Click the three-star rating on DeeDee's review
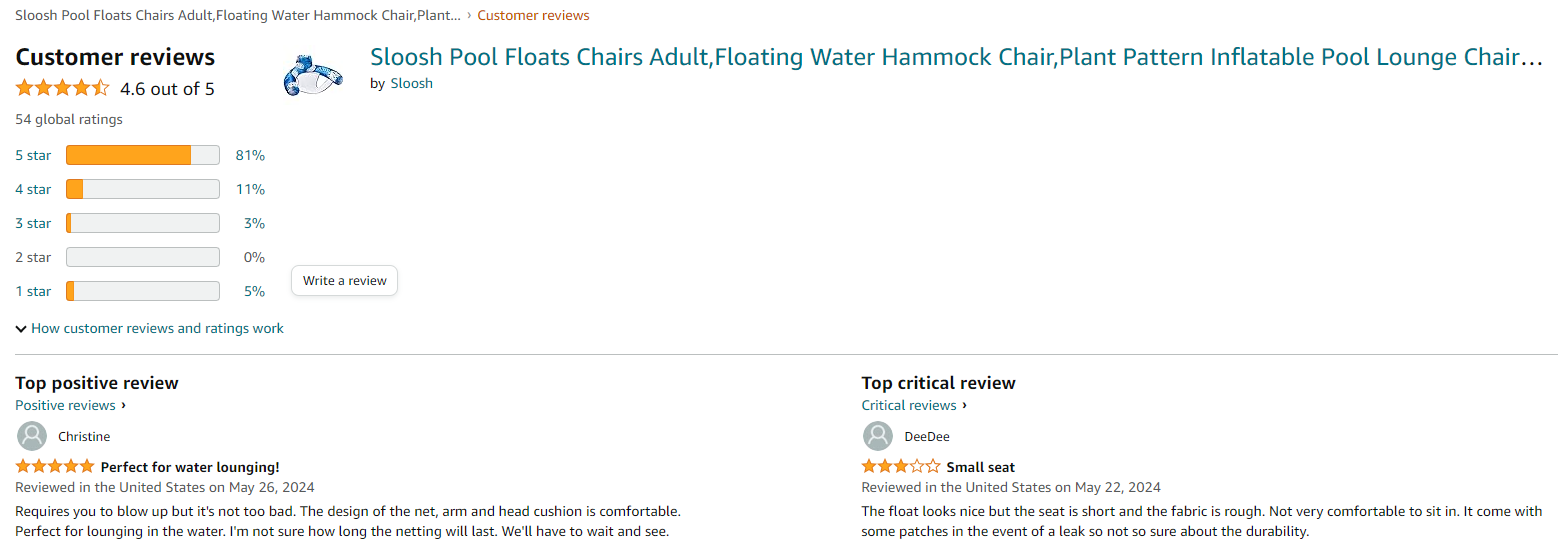The image size is (1558, 558). (901, 467)
